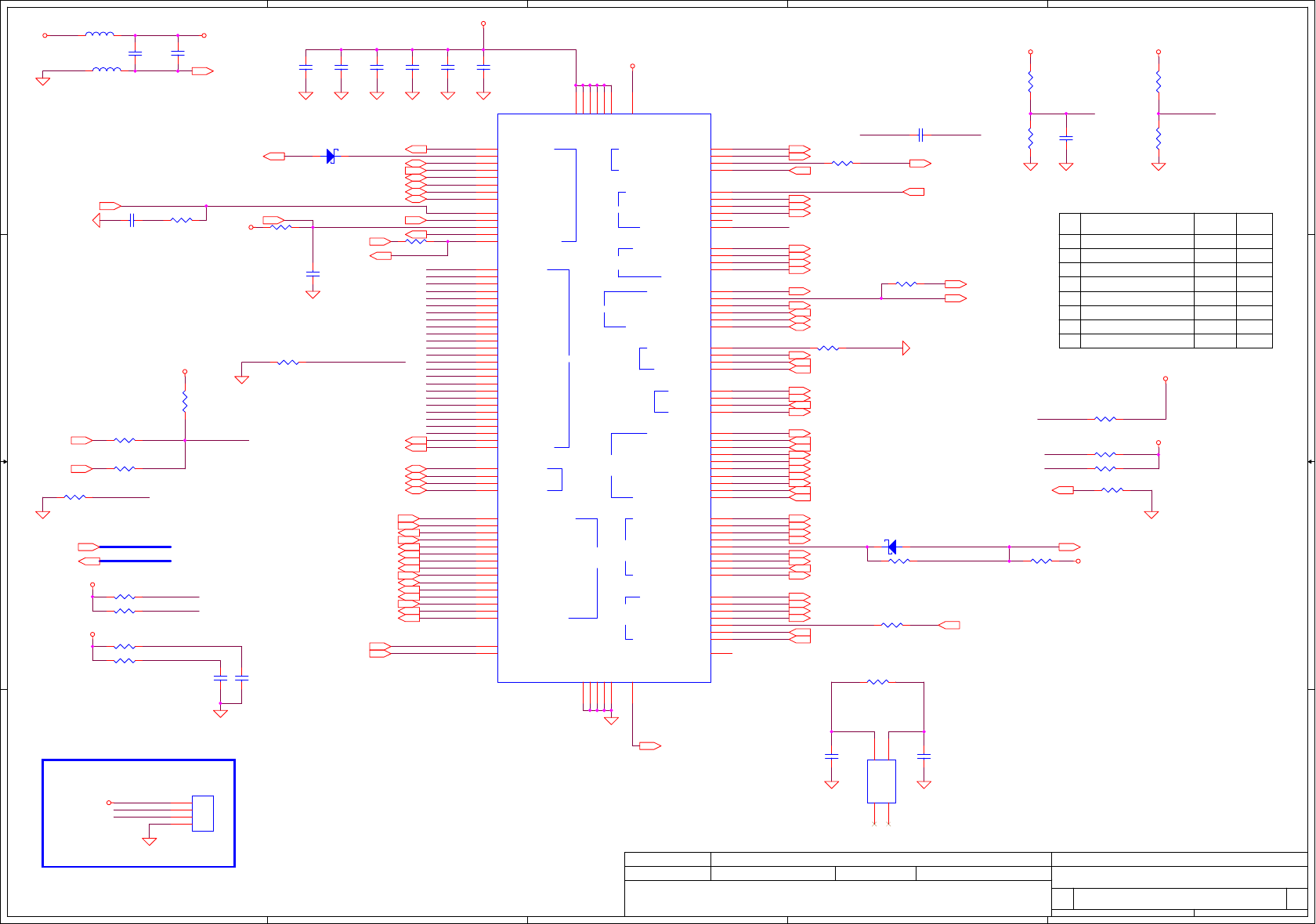Pick the feedback resistor above the crystal
1316x924 pixels.
pyautogui.click(x=878, y=682)
